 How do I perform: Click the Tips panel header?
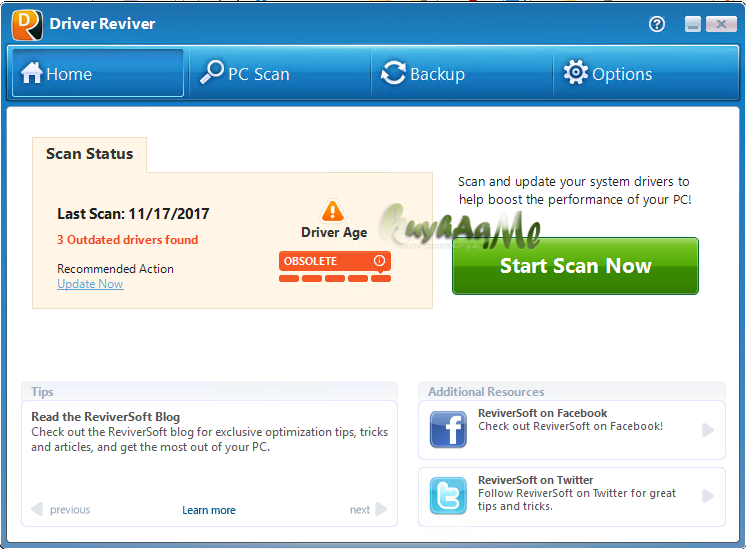pos(209,392)
